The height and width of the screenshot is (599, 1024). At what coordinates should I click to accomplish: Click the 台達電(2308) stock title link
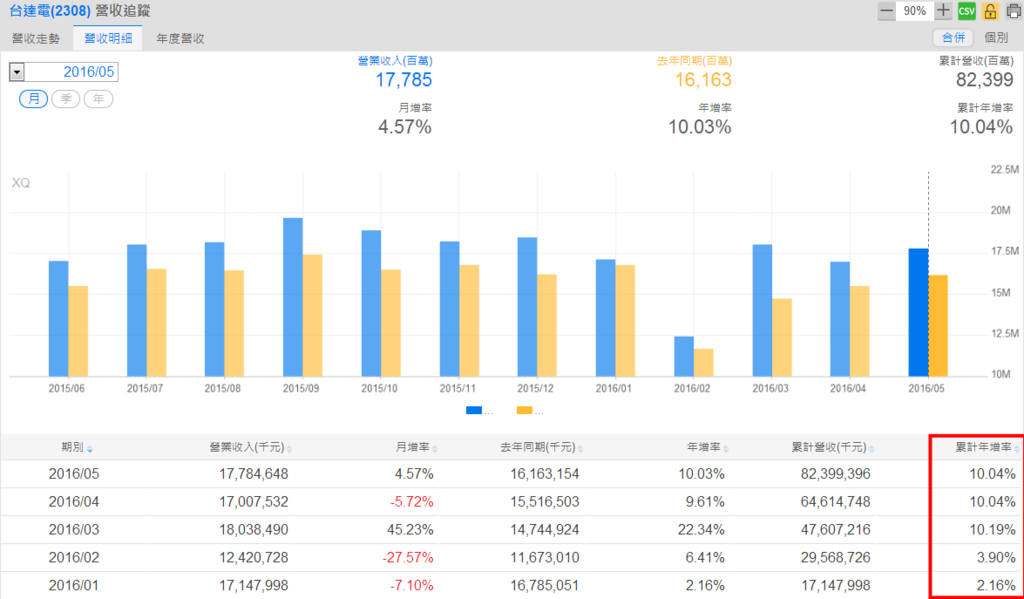click(x=50, y=11)
